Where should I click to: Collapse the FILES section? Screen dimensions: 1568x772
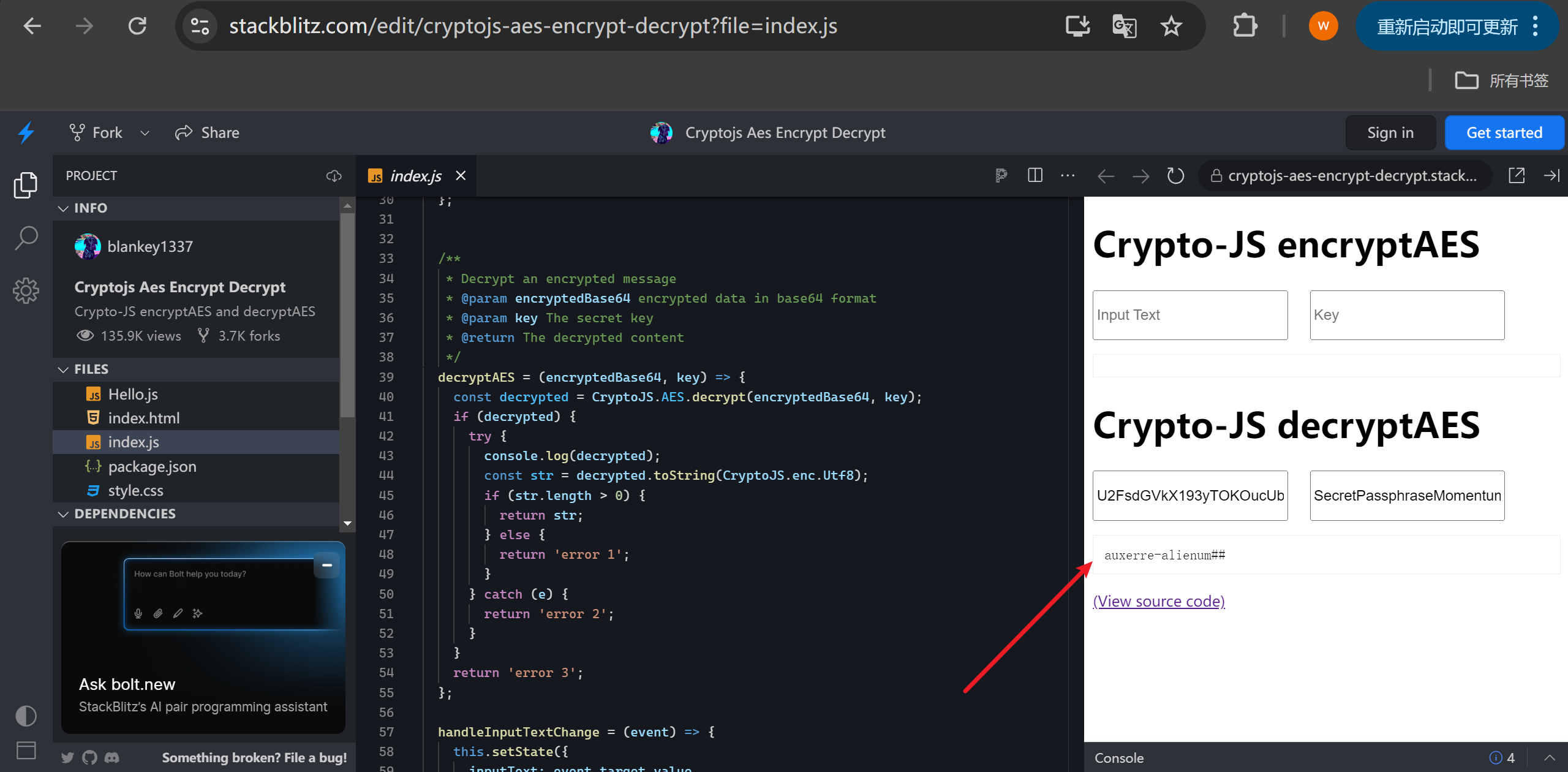[x=63, y=369]
